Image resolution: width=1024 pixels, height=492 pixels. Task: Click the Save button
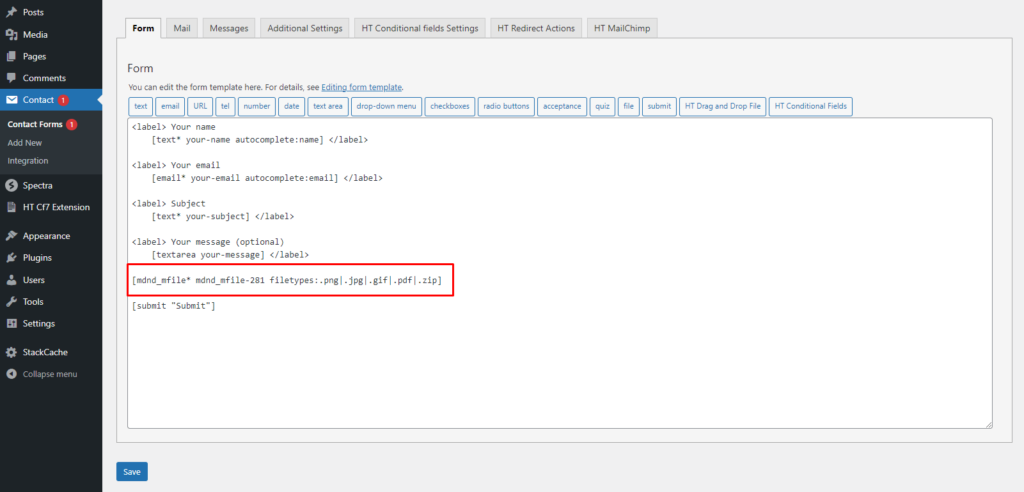pyautogui.click(x=132, y=471)
